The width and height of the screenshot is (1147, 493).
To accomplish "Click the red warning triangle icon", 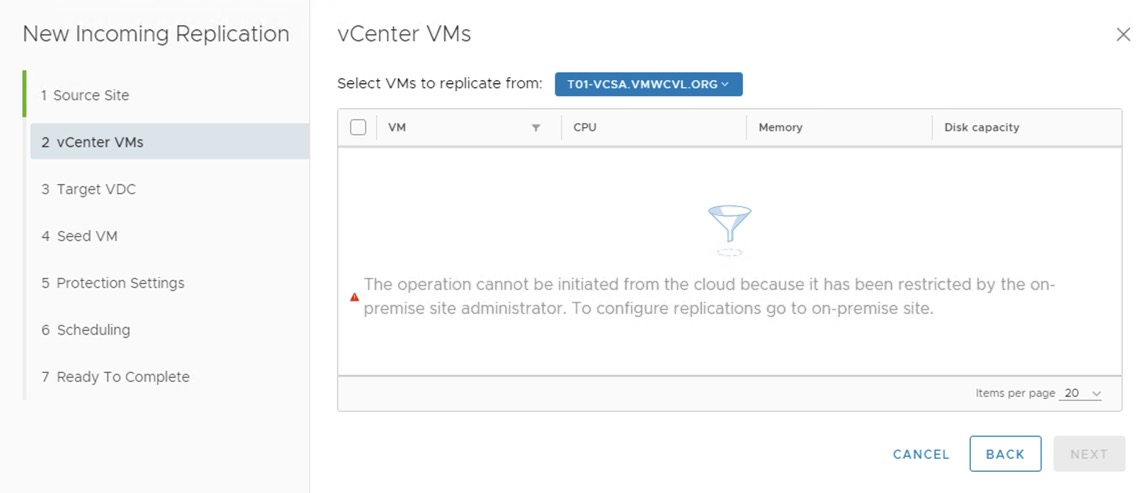I will (x=354, y=297).
